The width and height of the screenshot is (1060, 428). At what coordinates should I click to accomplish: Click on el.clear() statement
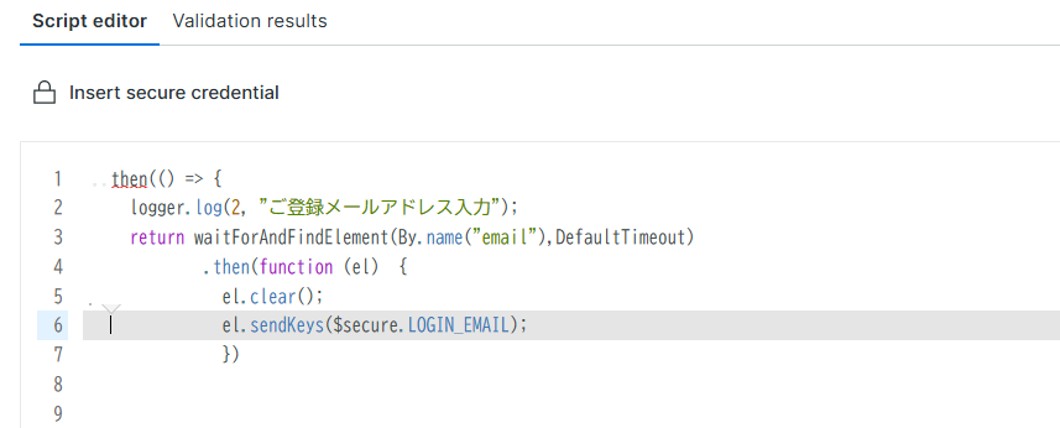272,297
